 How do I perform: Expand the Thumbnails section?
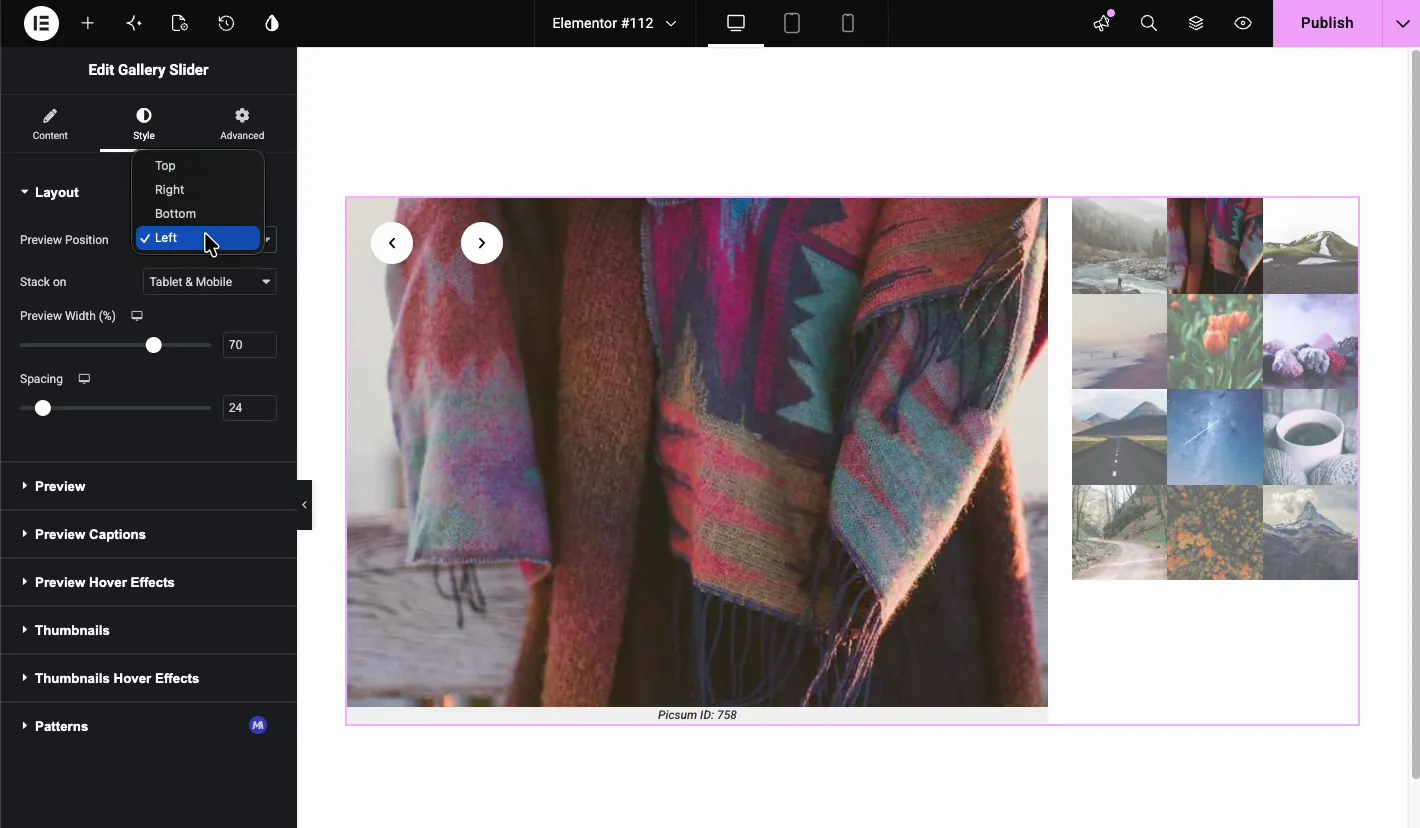coord(148,630)
